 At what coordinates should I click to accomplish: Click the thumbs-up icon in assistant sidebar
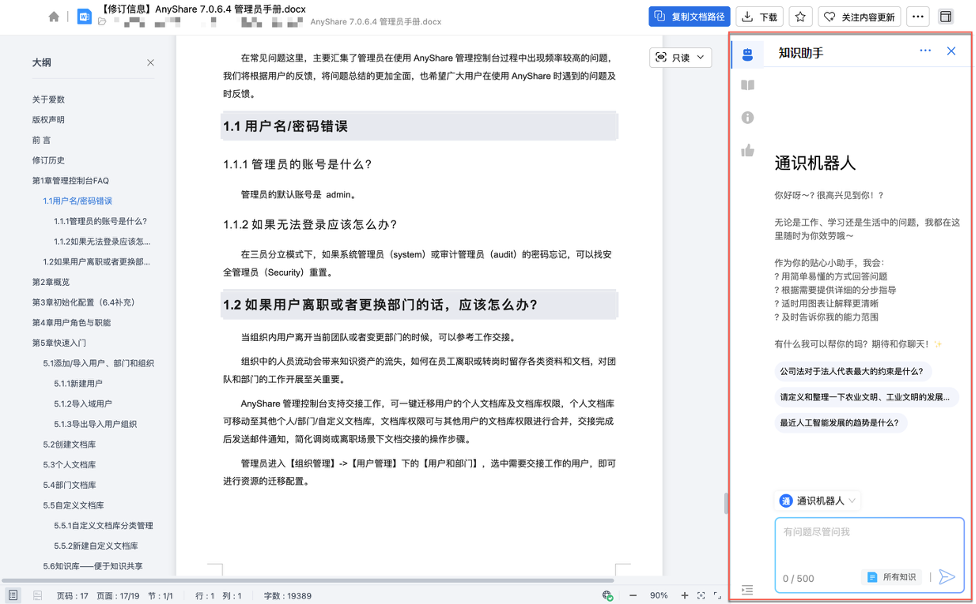748,150
